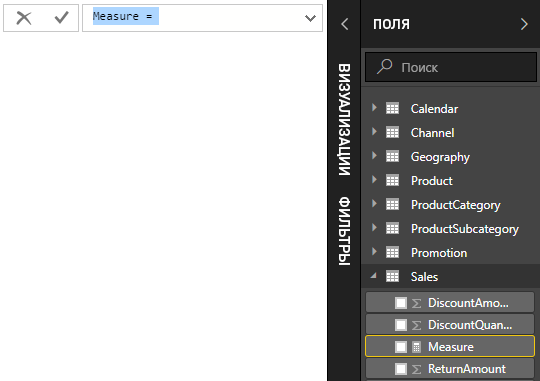Click the Measure calculator icon
540x381 pixels.
coord(416,347)
